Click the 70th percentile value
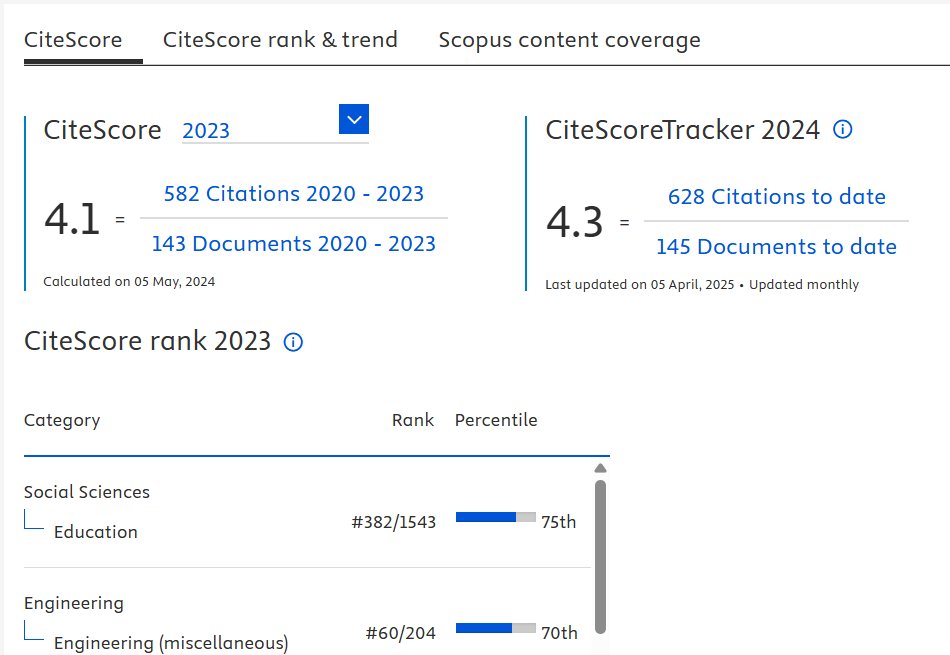 pyautogui.click(x=559, y=633)
